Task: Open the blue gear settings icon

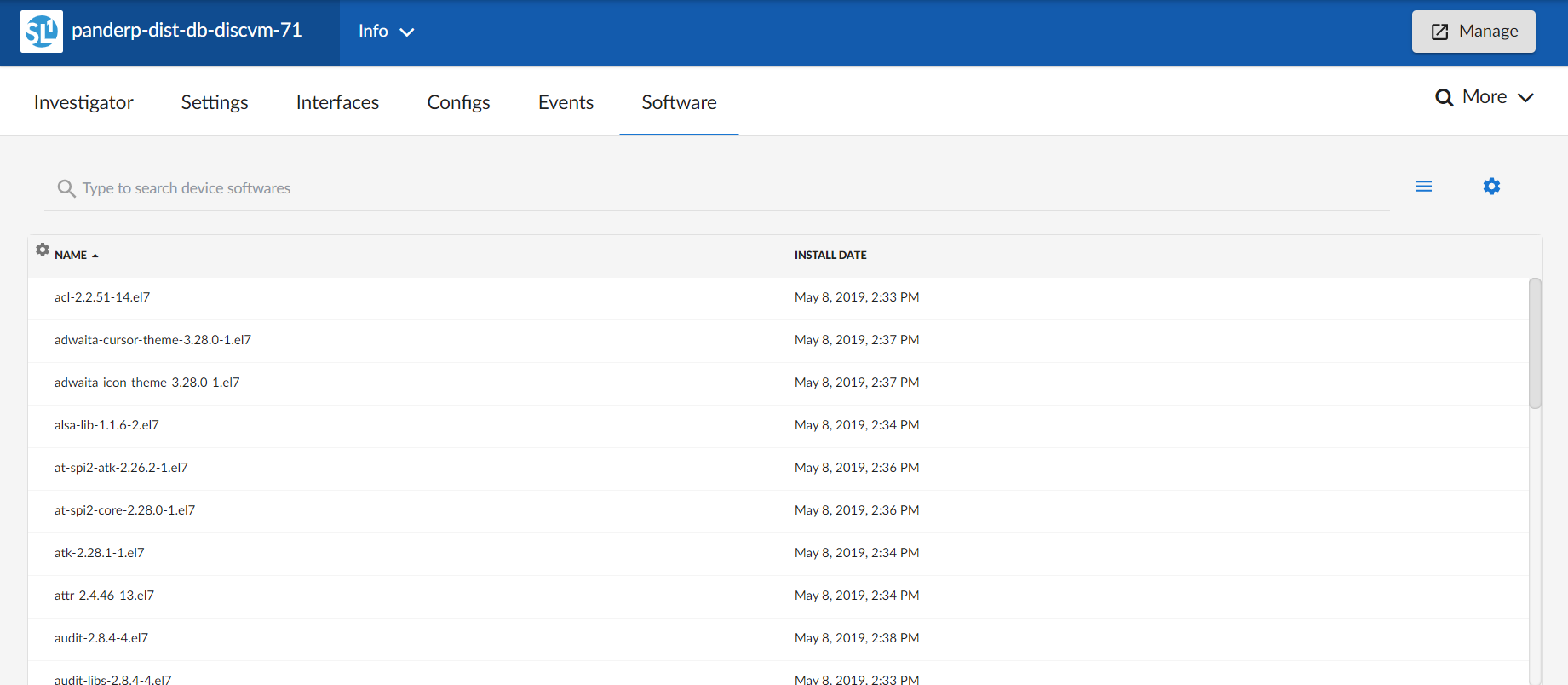Action: click(1491, 187)
